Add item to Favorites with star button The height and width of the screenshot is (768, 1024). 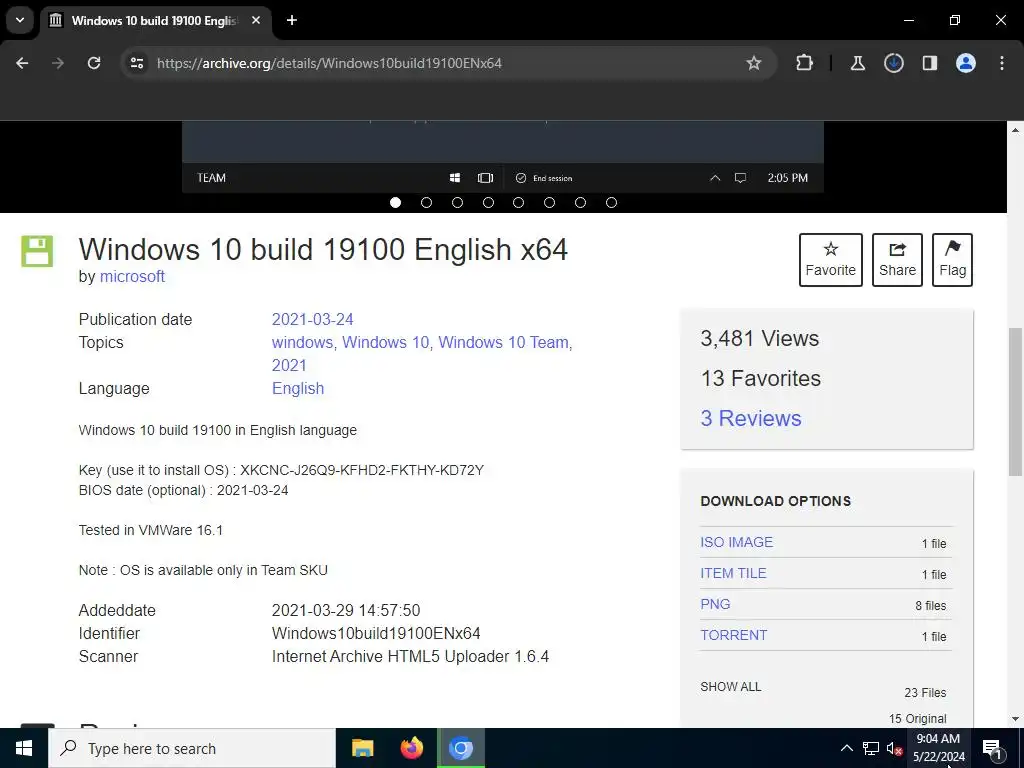(831, 260)
